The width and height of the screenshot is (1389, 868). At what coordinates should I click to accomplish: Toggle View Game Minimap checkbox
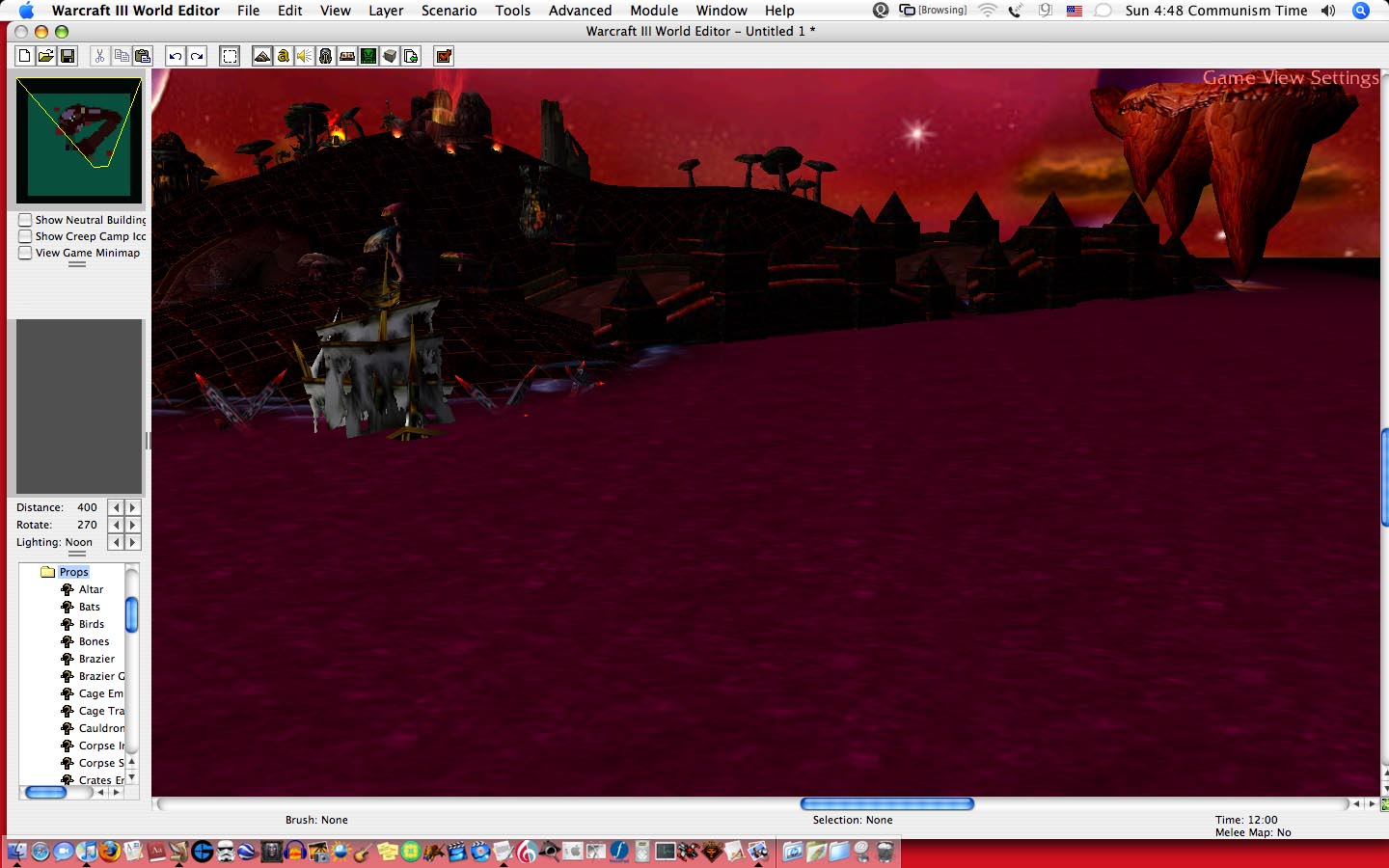coord(25,253)
